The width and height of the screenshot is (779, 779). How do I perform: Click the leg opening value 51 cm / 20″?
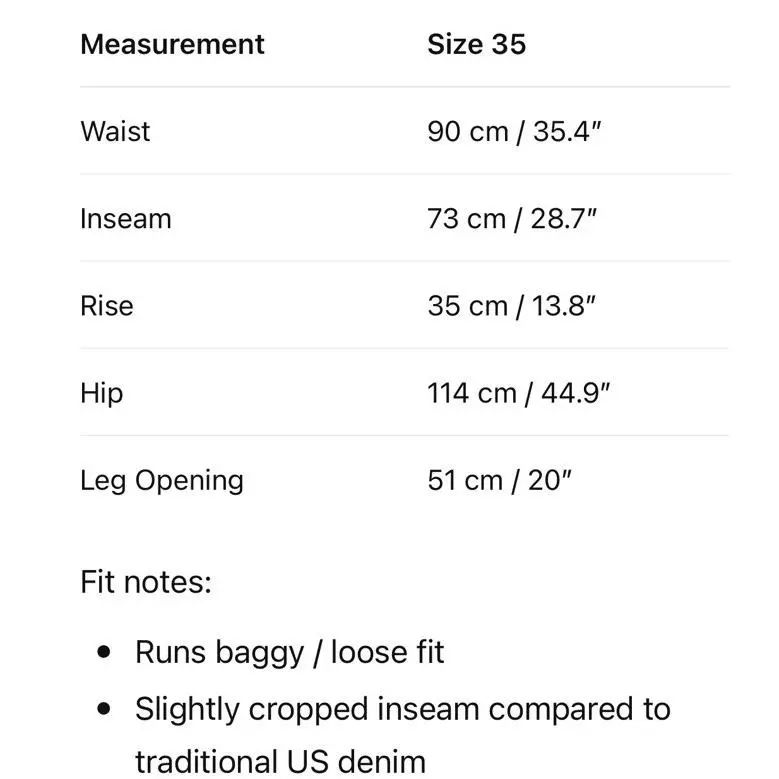click(499, 480)
